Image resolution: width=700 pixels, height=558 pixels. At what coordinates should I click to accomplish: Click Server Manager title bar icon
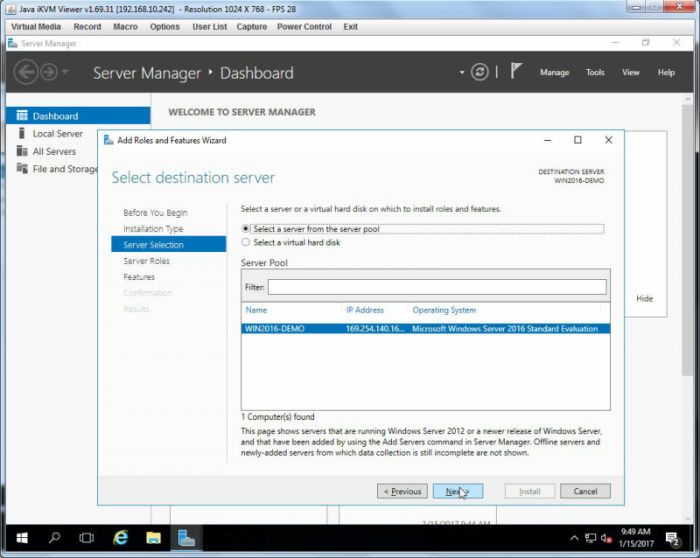(13, 43)
